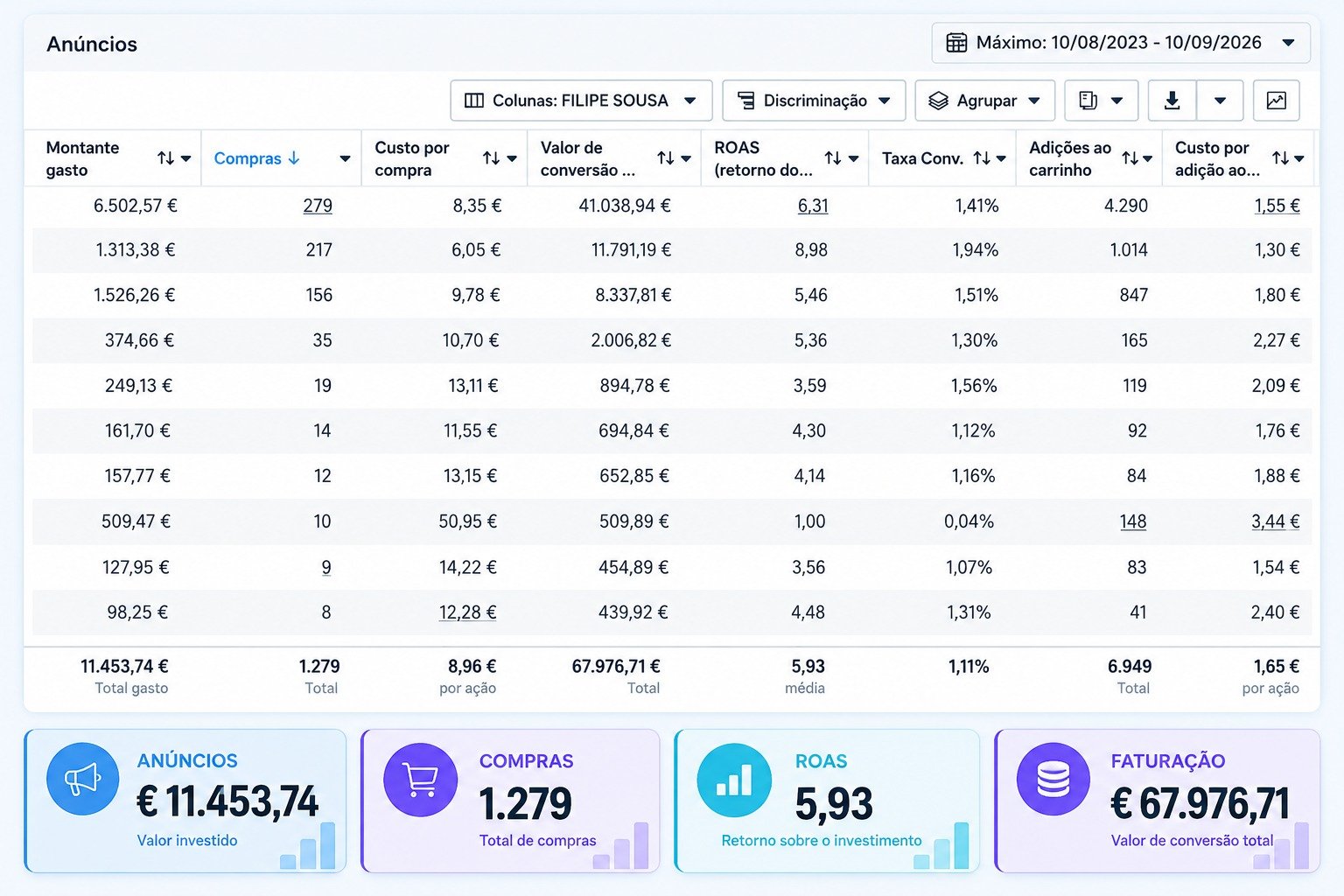Click the coins stack icon on Faturação card

pyautogui.click(x=1053, y=779)
